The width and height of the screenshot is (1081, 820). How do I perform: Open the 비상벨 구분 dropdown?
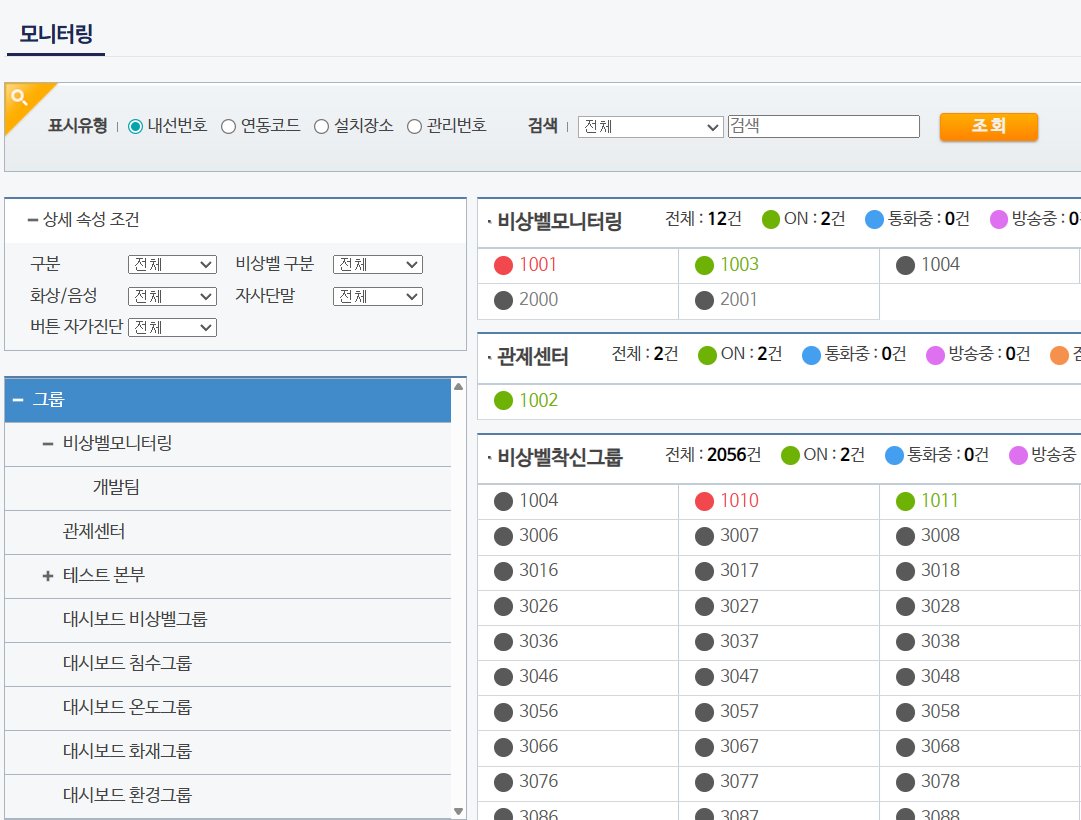click(x=378, y=263)
